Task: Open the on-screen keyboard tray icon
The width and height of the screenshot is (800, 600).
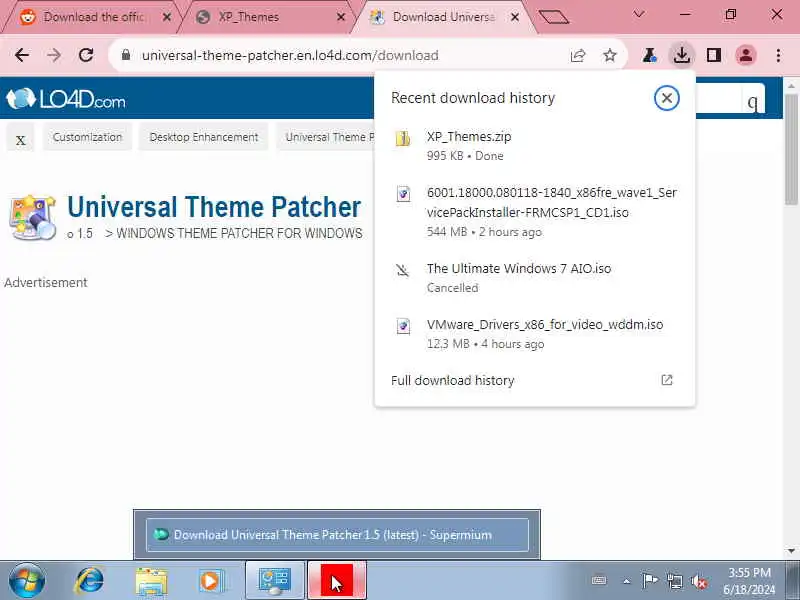Action: 599,580
